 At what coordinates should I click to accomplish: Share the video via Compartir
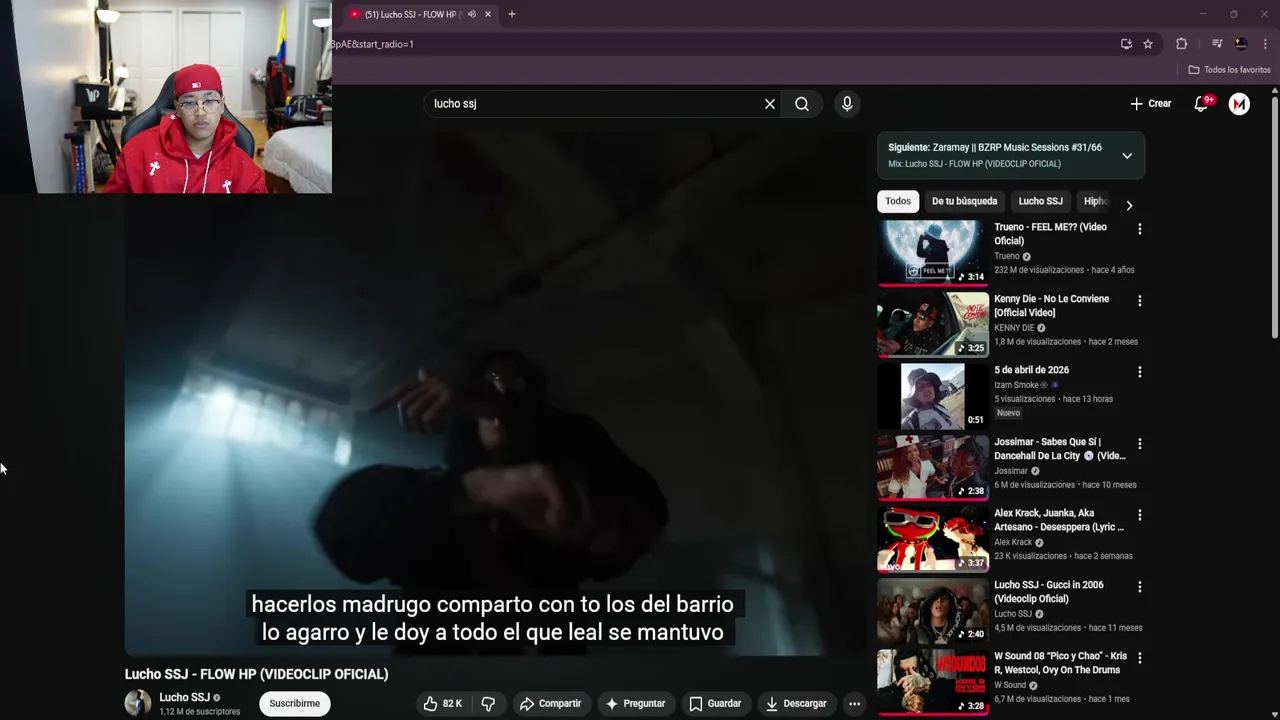point(551,704)
